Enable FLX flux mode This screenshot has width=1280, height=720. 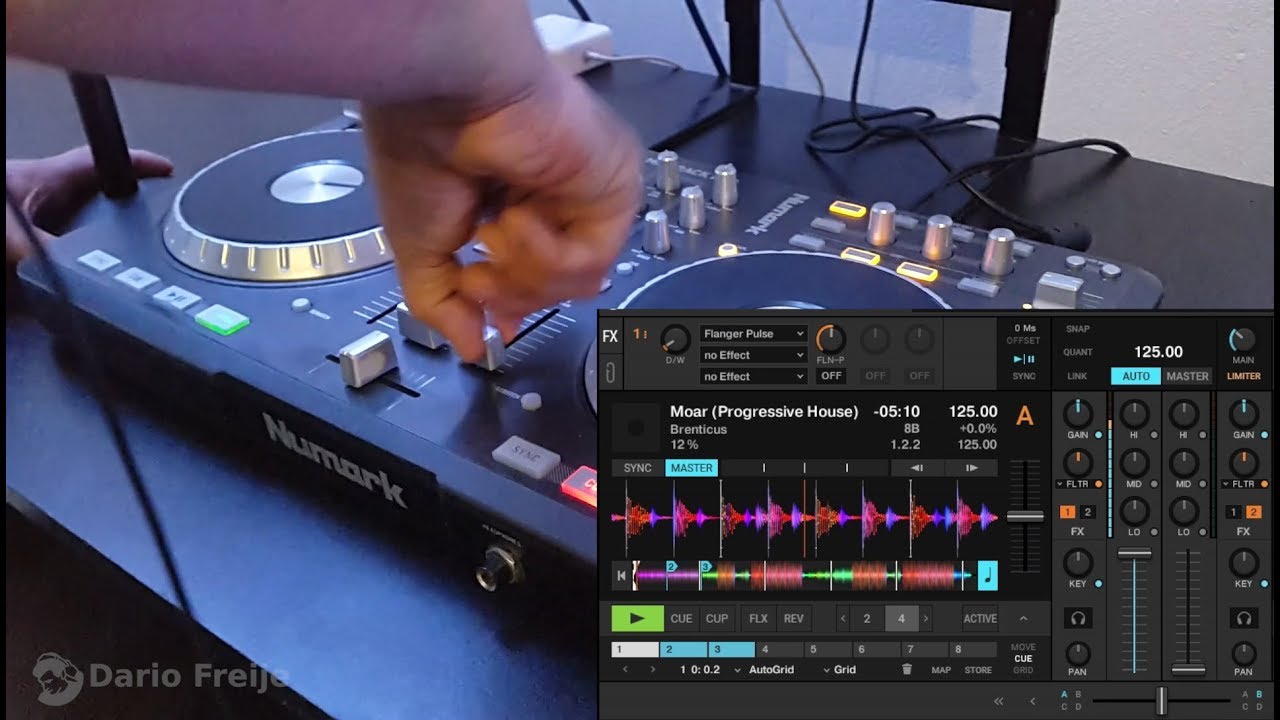(x=758, y=618)
